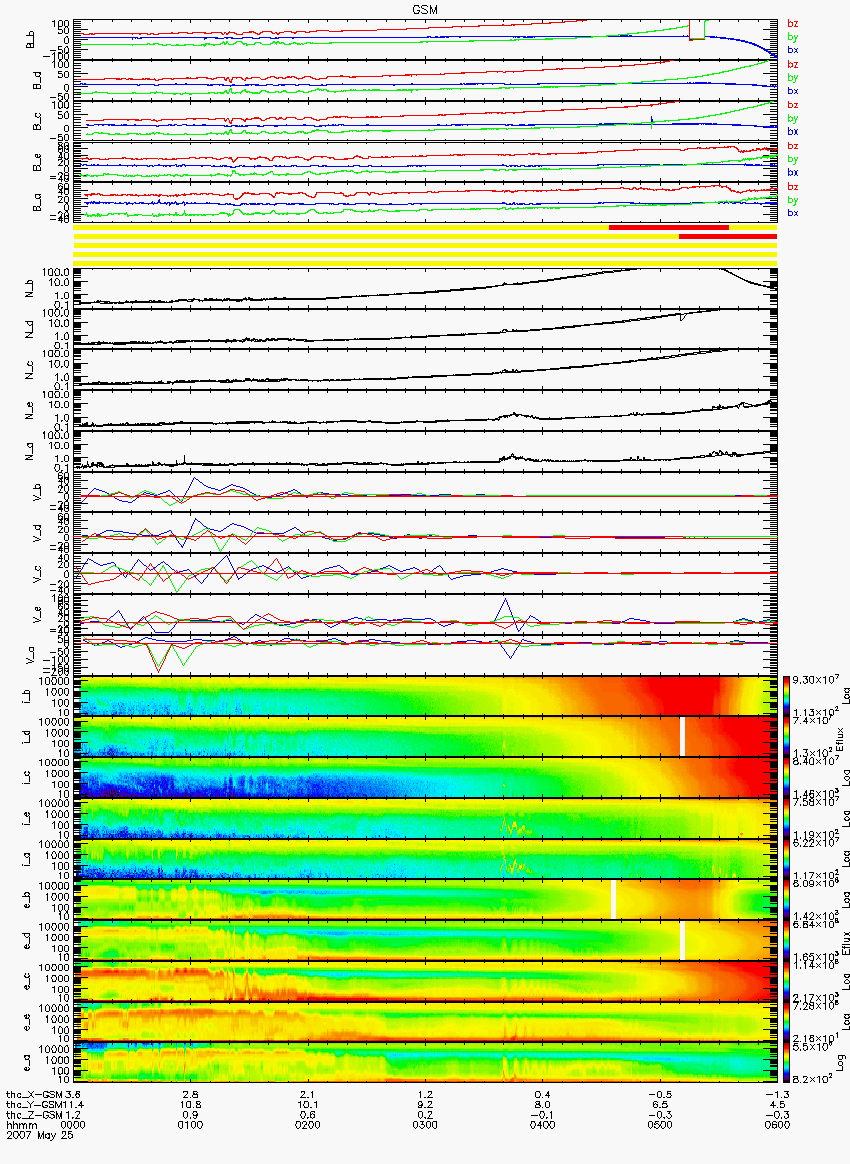Click the i_b spectrogram color bar
The height and width of the screenshot is (1164, 850).
(x=788, y=696)
